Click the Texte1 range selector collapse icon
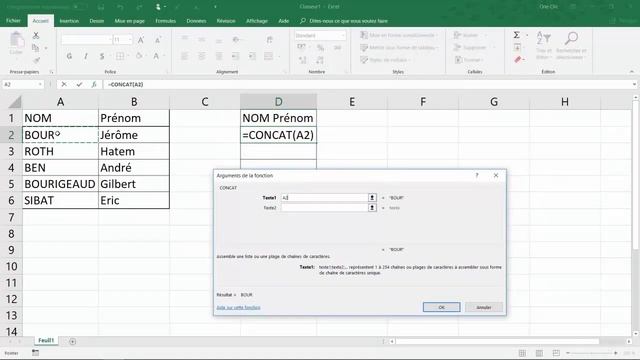The width and height of the screenshot is (640, 360). tap(372, 198)
